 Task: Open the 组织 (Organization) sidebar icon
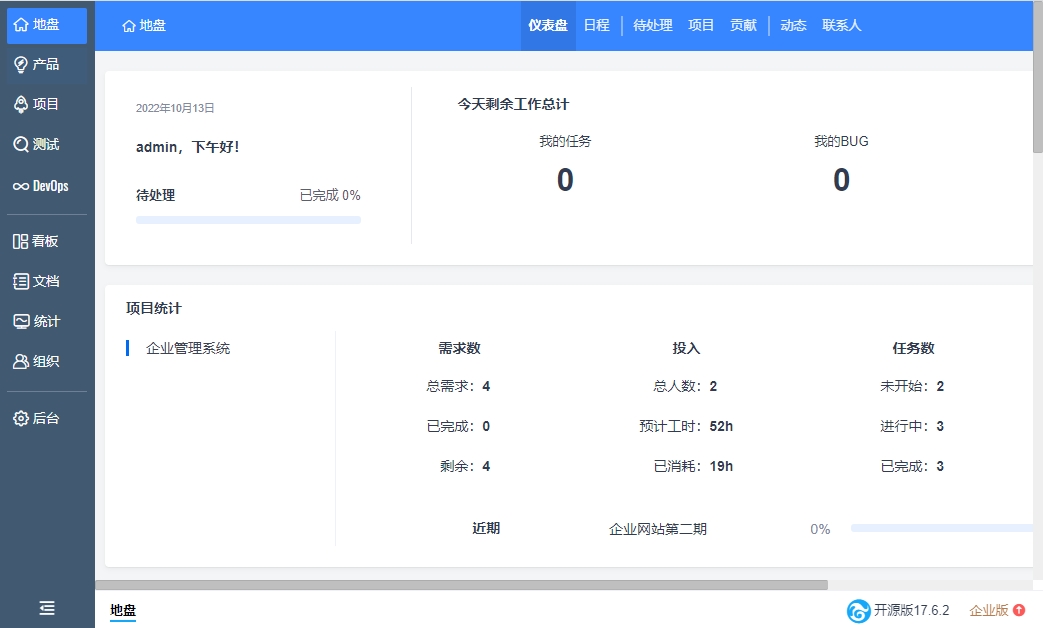click(21, 361)
